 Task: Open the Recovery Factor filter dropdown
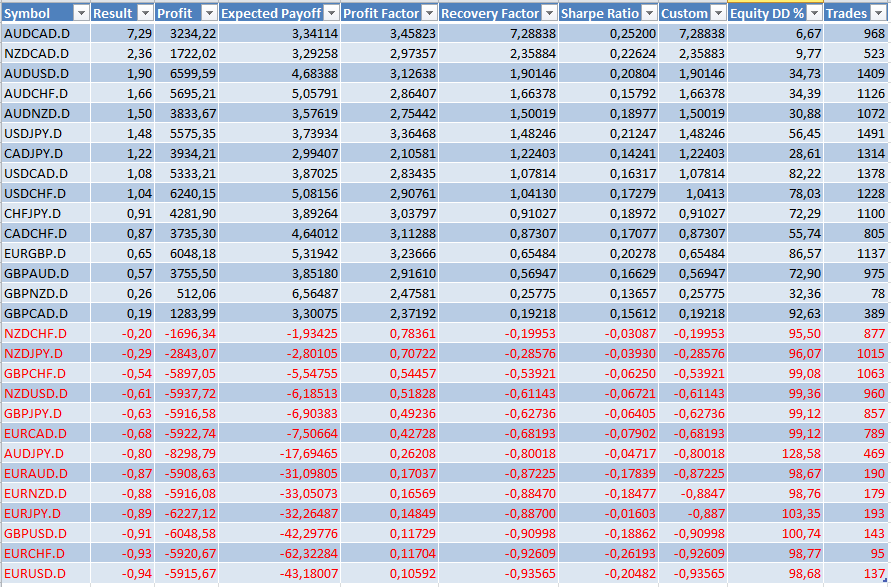coord(549,13)
